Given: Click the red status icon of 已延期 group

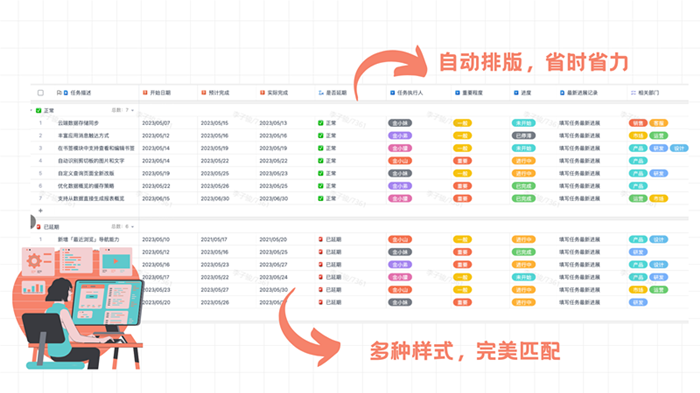Looking at the screenshot, I should pos(38,227).
